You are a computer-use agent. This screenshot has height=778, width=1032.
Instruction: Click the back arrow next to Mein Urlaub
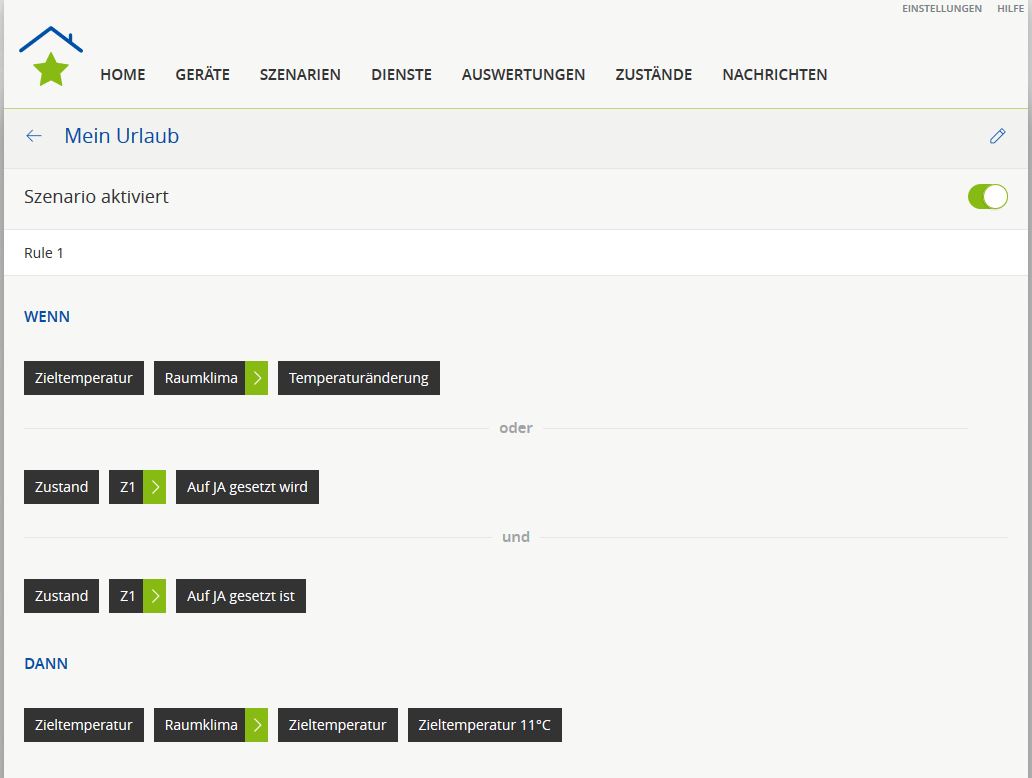tap(34, 136)
